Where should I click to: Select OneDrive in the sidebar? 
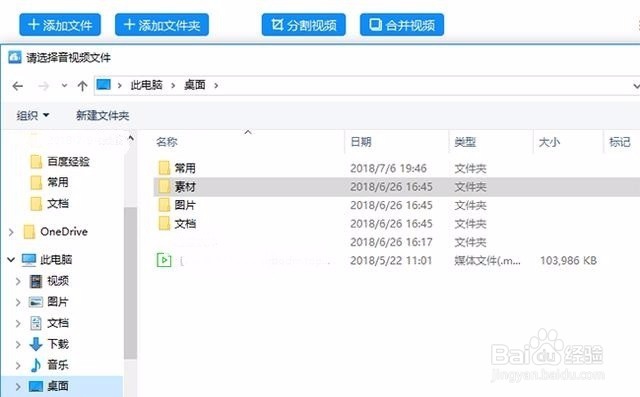point(56,232)
